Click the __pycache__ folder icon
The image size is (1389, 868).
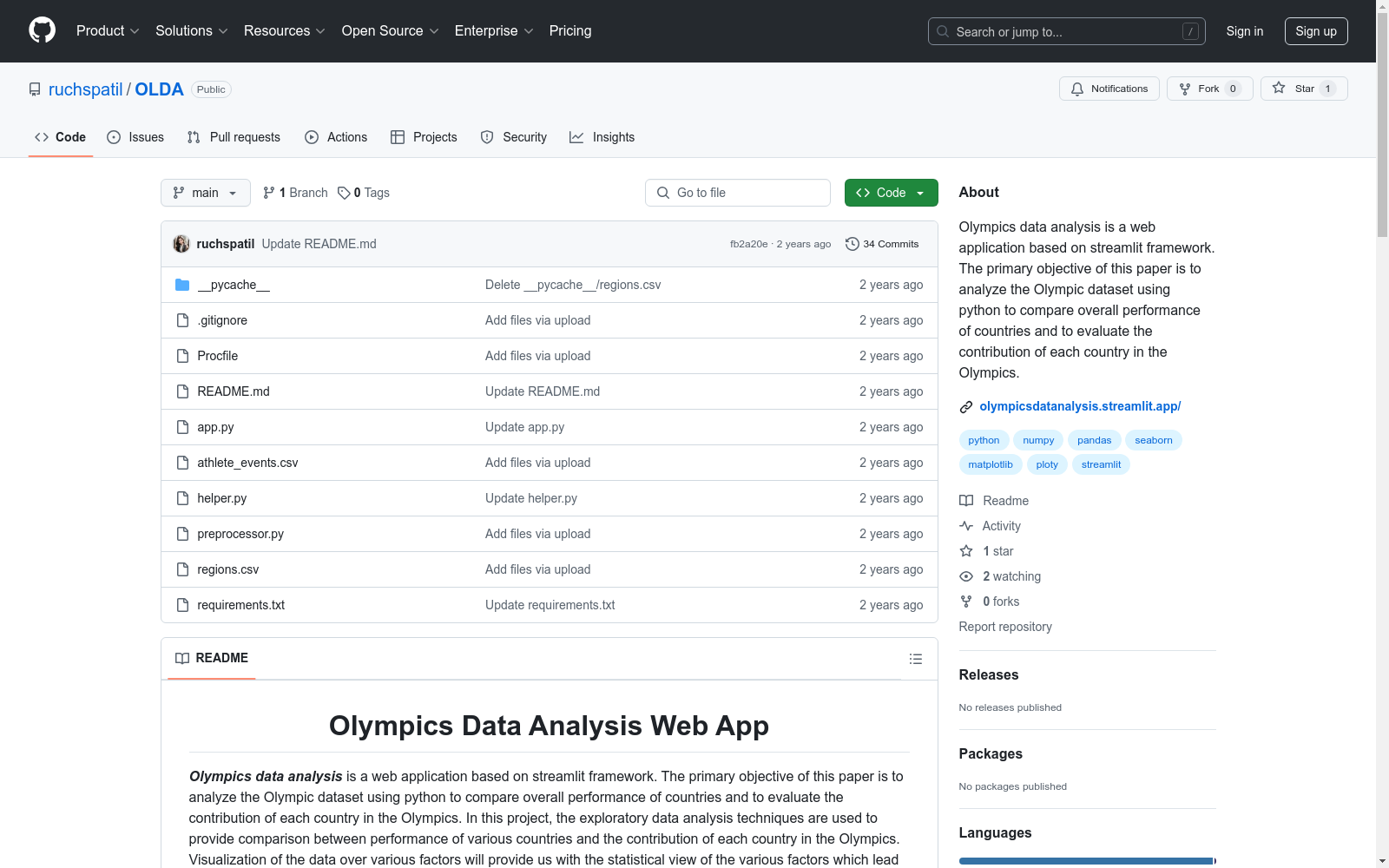pyautogui.click(x=182, y=285)
